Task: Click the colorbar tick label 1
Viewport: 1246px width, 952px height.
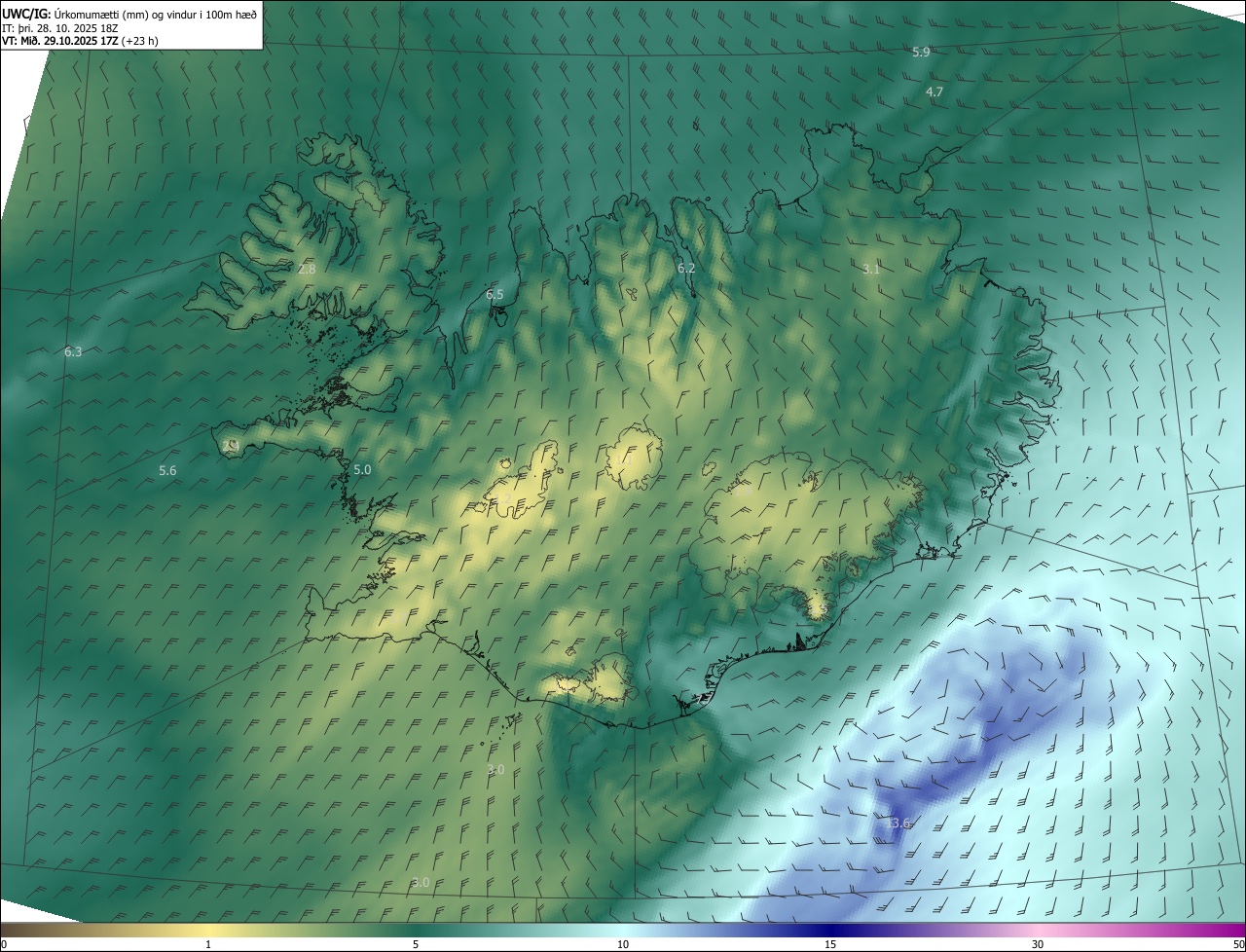Action: 208,944
